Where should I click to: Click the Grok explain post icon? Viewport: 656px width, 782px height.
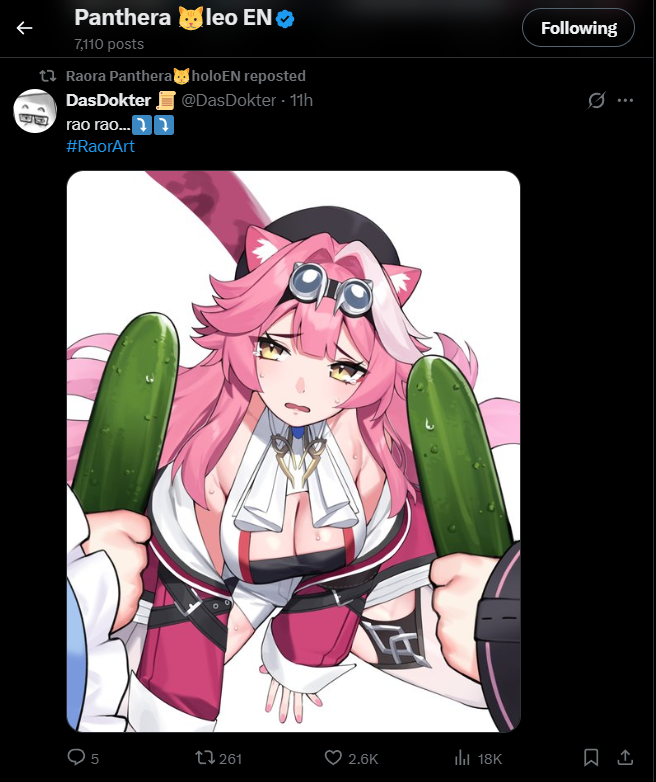point(596,100)
